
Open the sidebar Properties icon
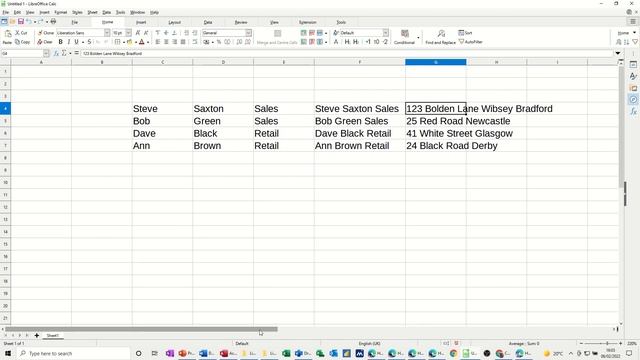[633, 64]
